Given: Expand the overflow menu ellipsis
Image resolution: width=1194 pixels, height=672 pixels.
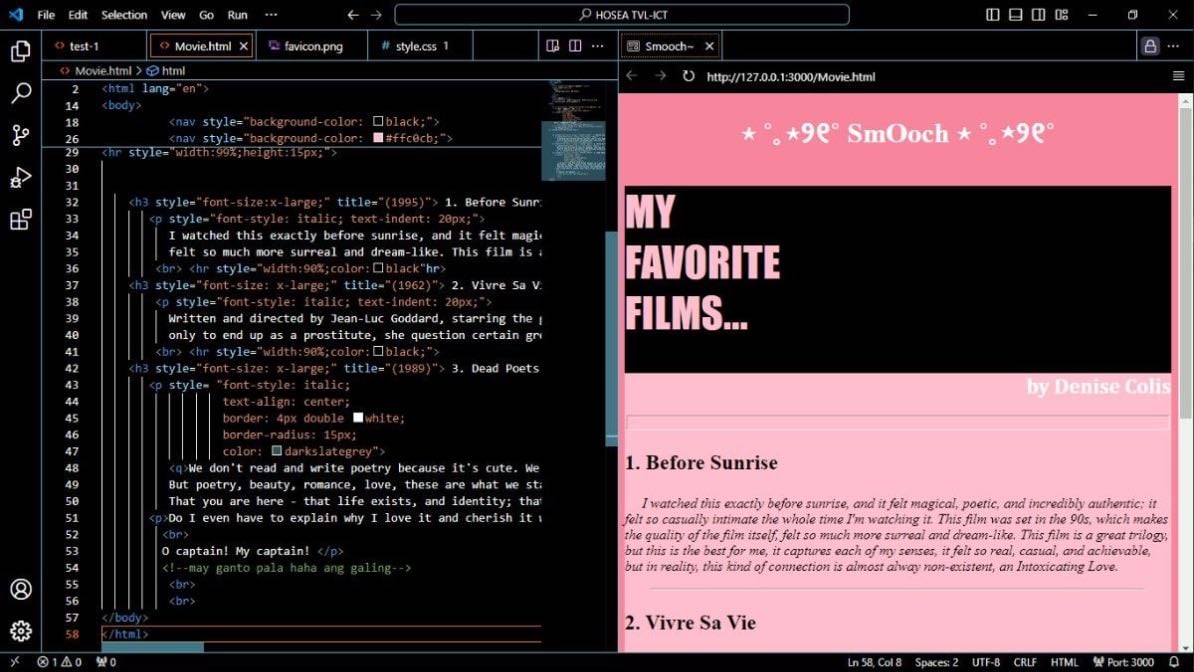Looking at the screenshot, I should pyautogui.click(x=271, y=14).
